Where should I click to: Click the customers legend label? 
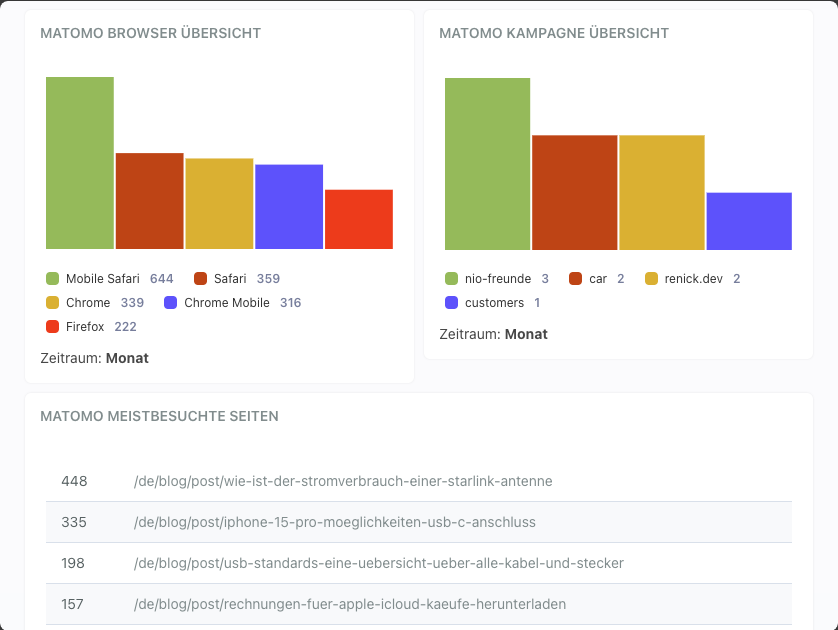point(494,302)
